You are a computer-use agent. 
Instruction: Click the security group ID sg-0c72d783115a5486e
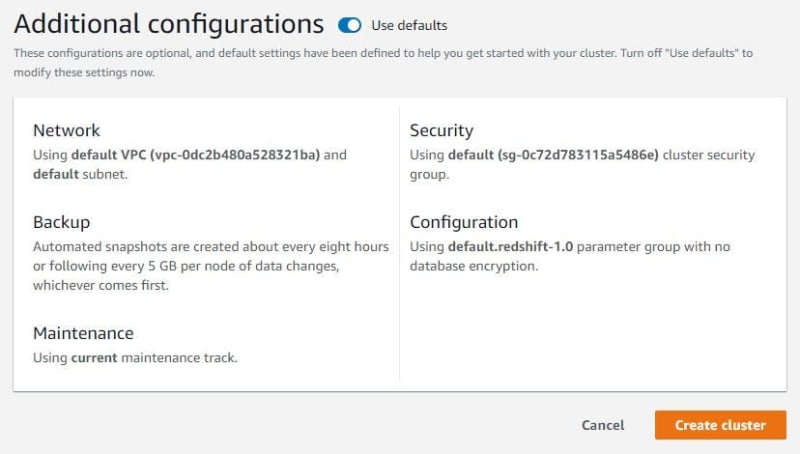click(x=578, y=155)
